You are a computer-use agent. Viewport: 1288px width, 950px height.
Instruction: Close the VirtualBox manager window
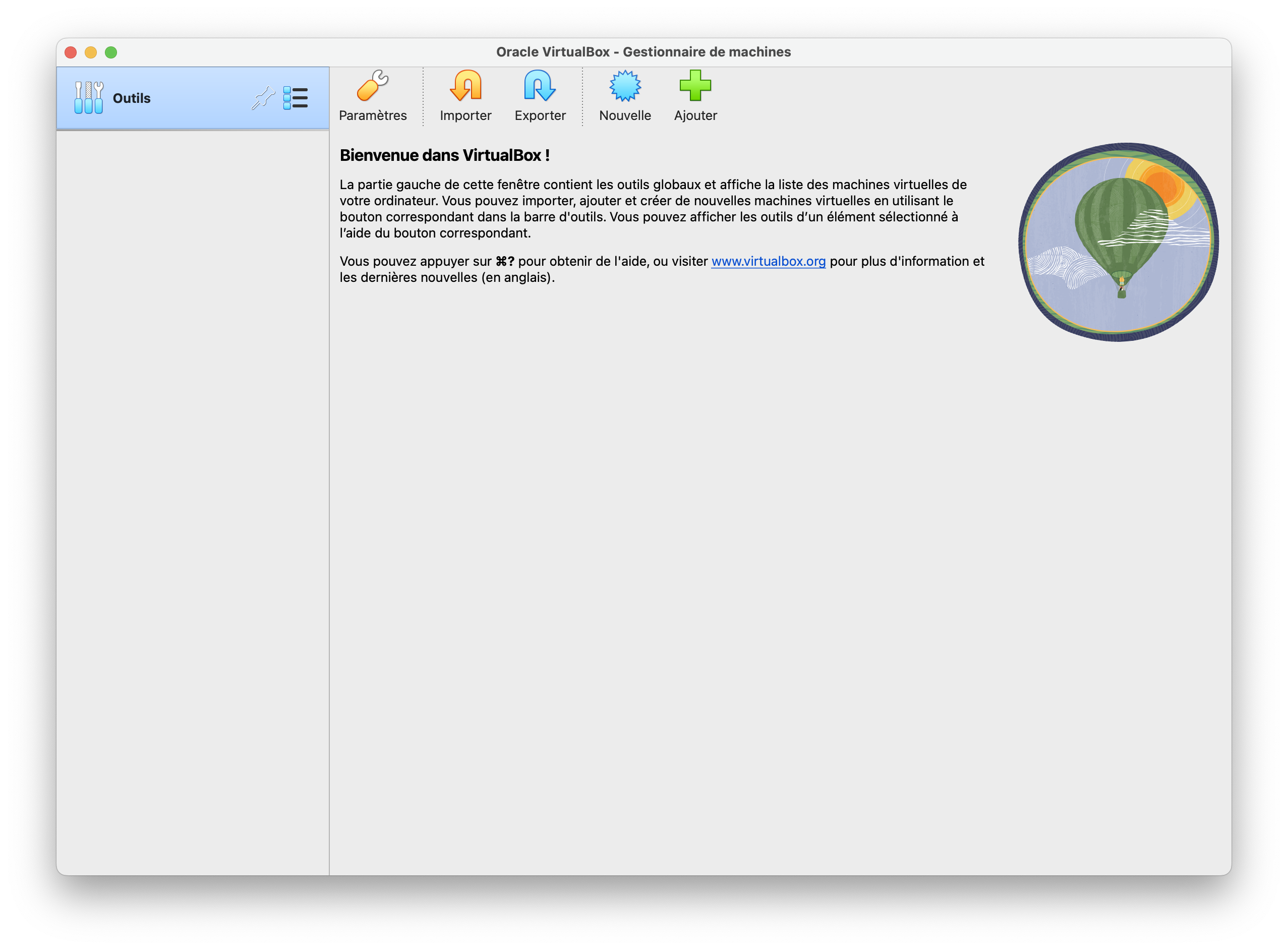(x=71, y=52)
